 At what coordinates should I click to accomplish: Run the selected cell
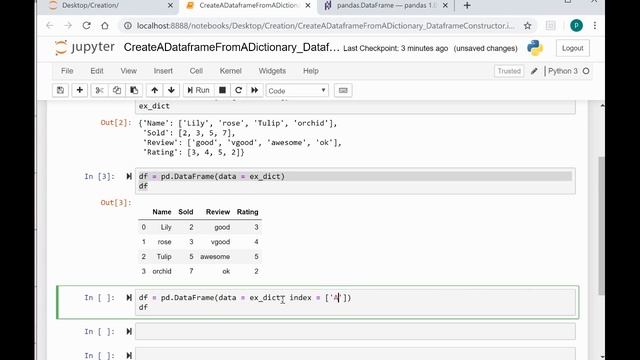198,90
